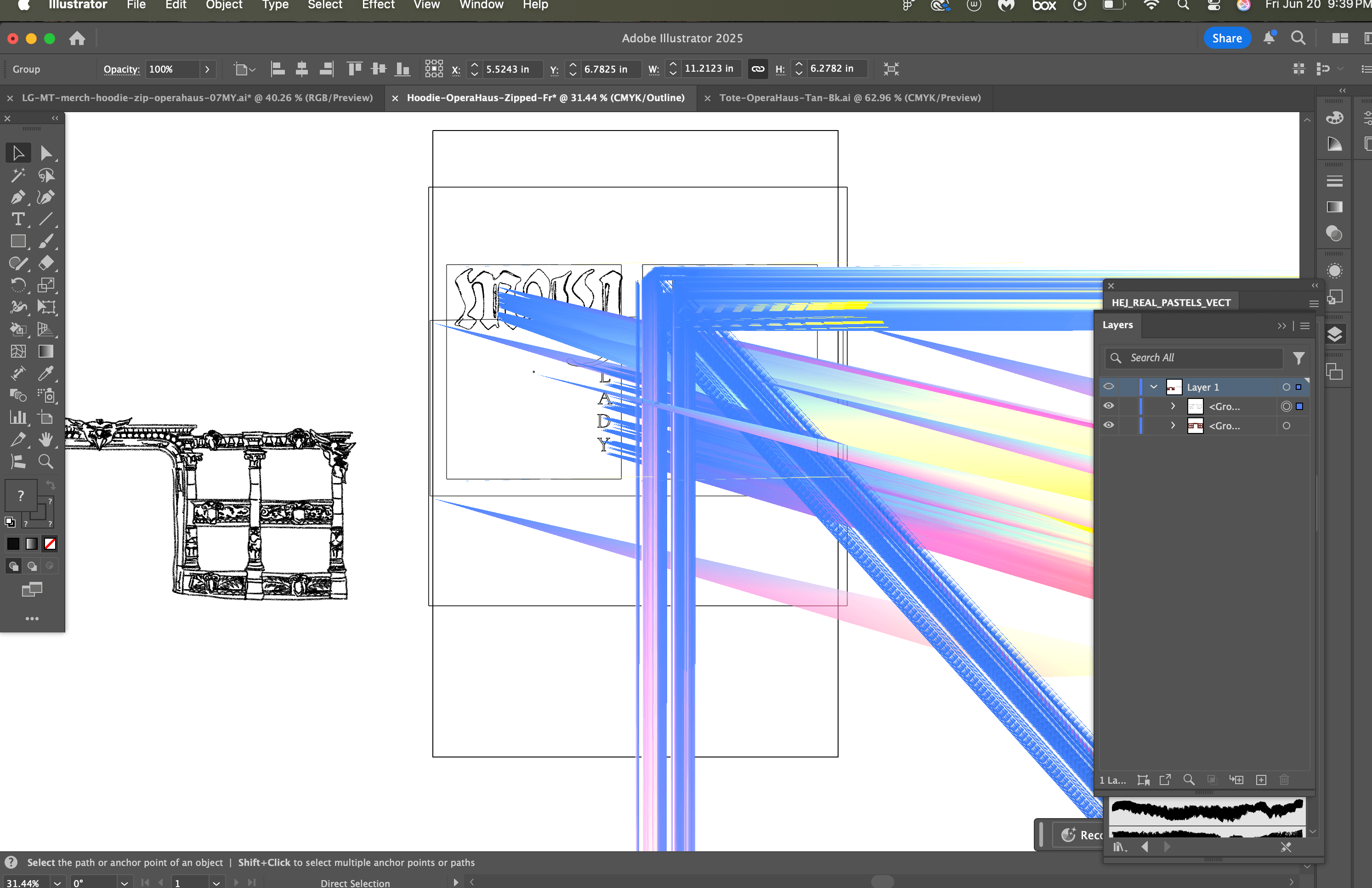
Task: Select the Zoom tool in toolbar
Action: (46, 461)
